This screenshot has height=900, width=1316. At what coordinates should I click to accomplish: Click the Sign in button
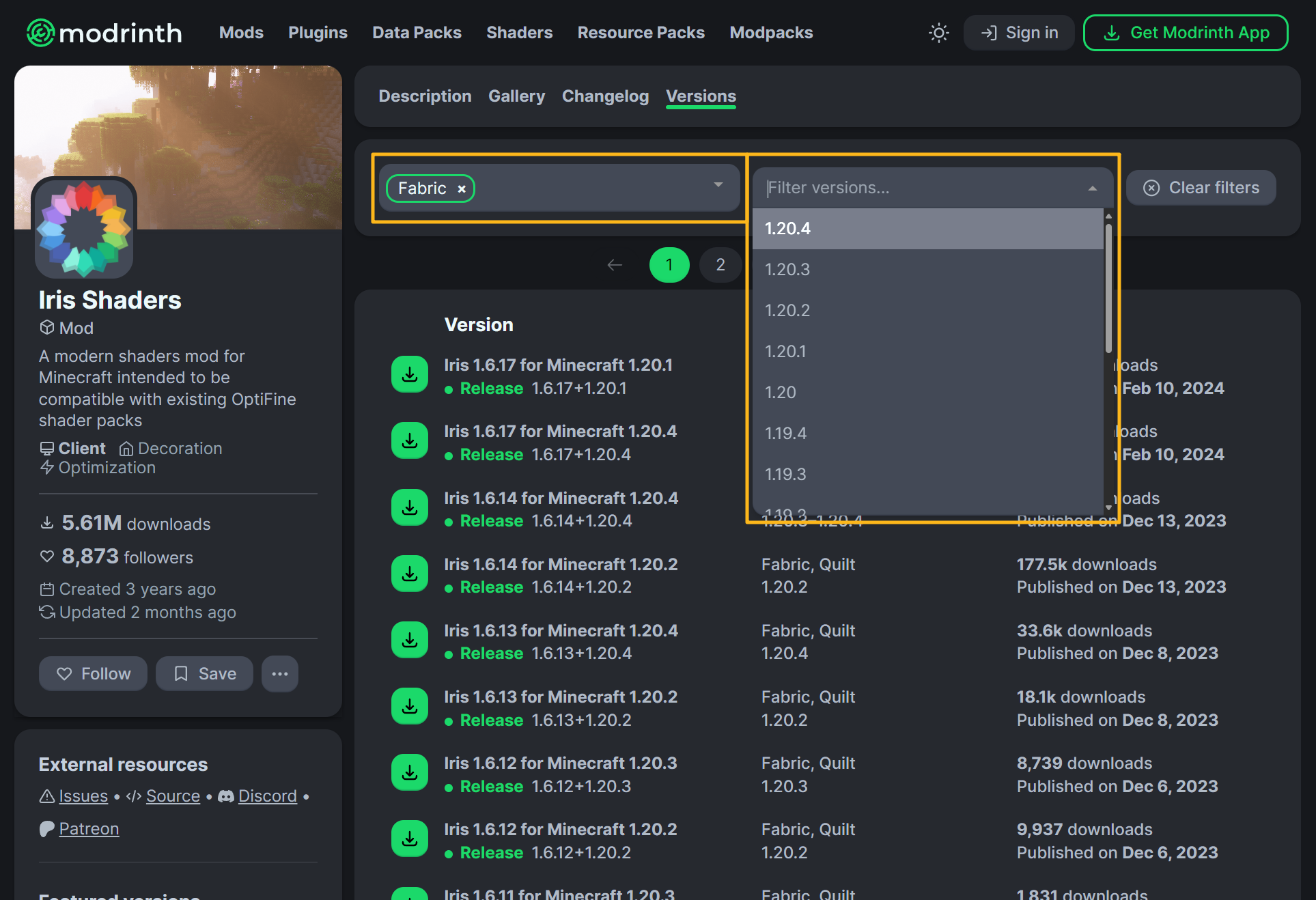pos(1019,33)
